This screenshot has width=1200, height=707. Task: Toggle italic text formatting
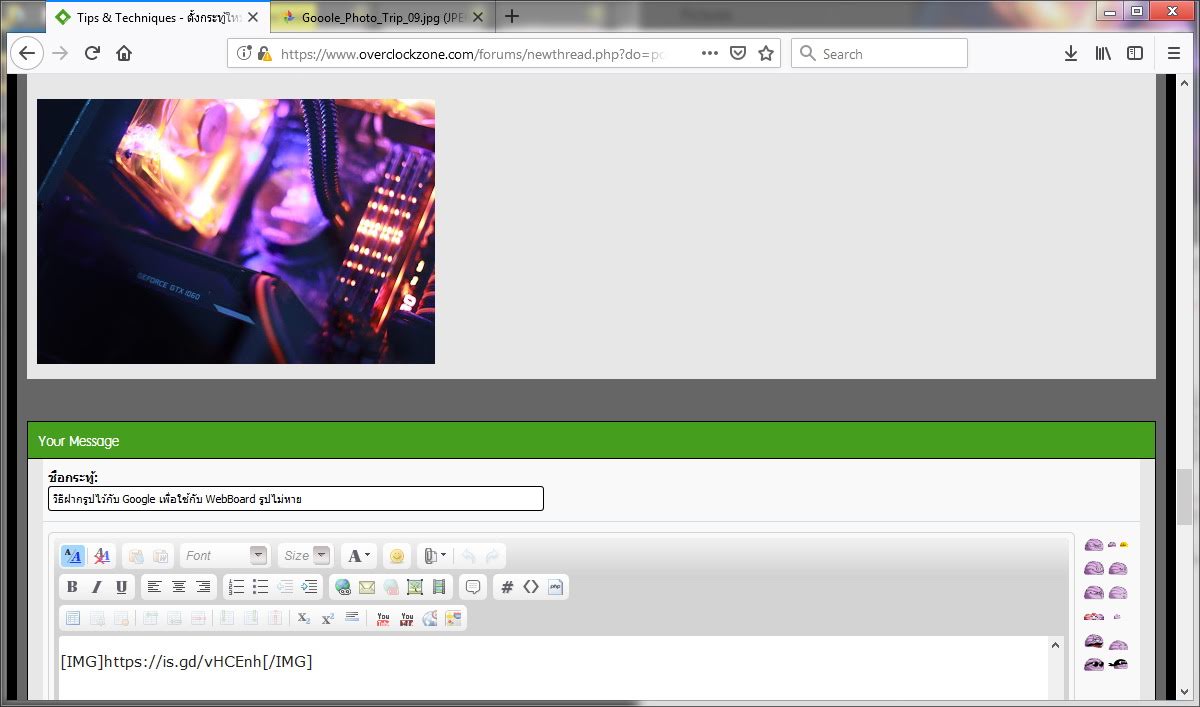(97, 587)
